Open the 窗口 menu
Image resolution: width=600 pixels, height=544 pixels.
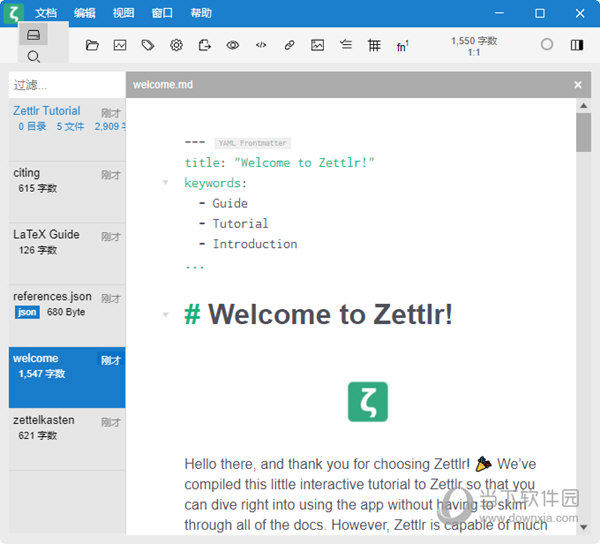(x=162, y=13)
